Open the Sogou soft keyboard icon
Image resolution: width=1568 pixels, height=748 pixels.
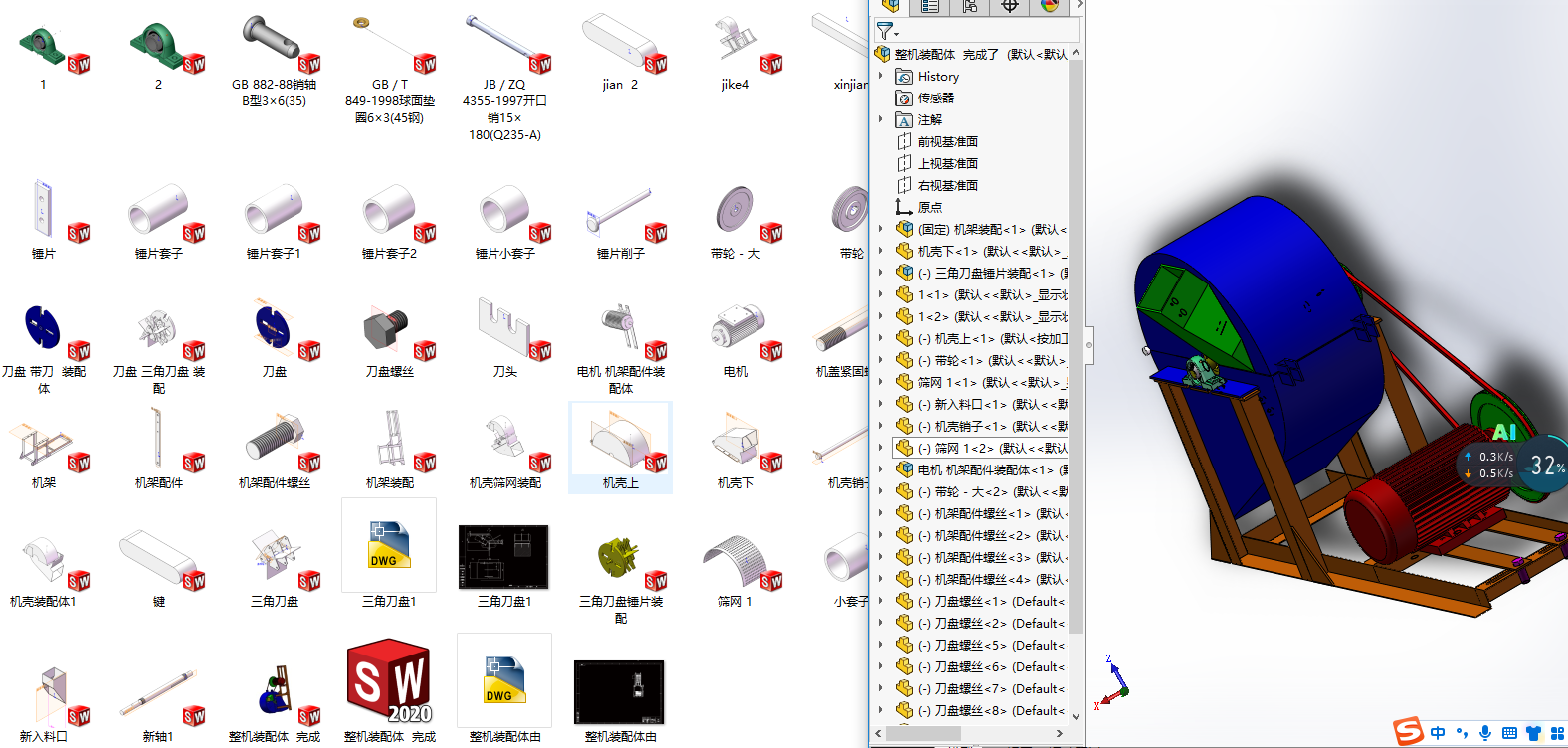coord(1509,733)
